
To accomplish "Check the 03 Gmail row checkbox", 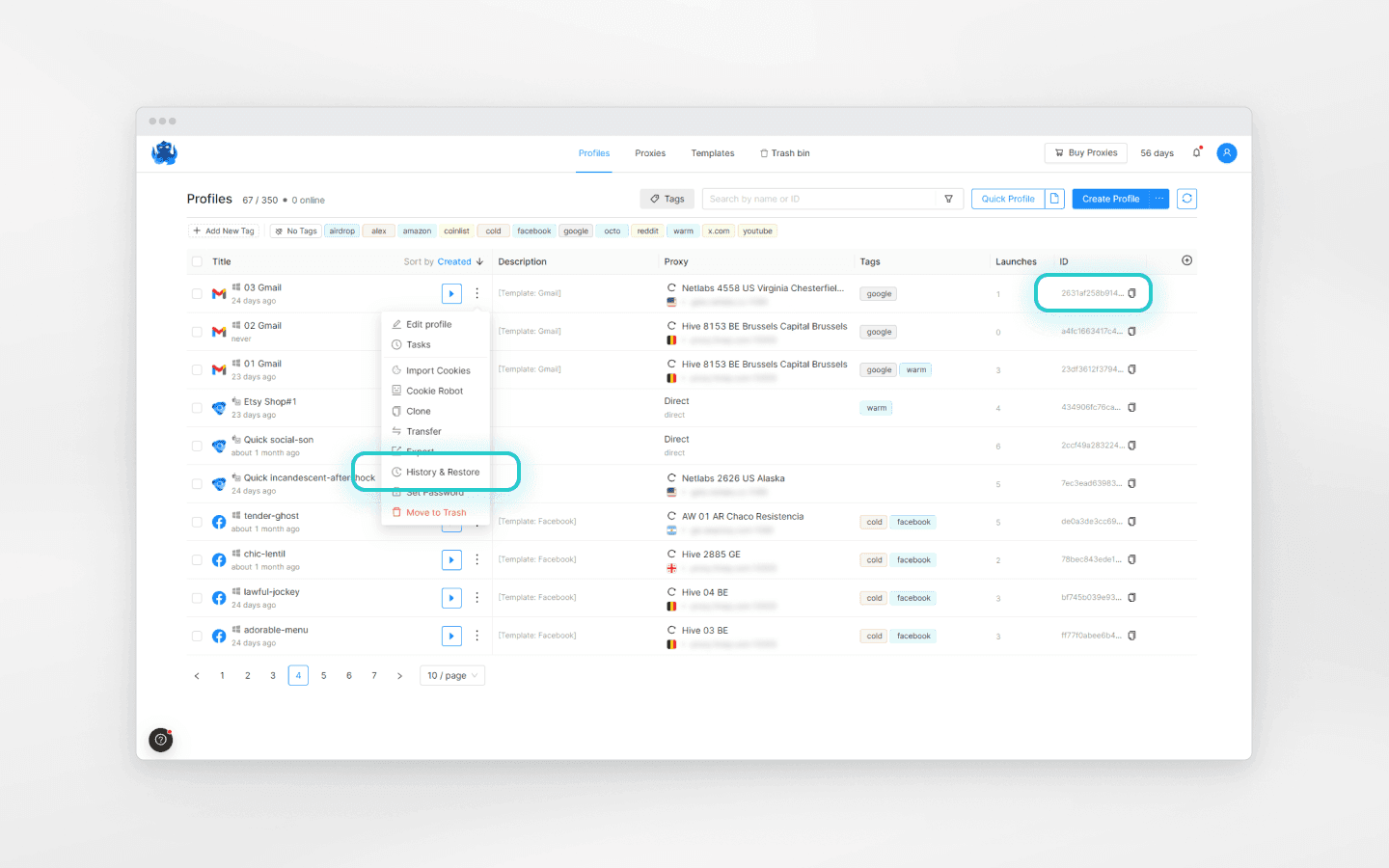I will (197, 294).
